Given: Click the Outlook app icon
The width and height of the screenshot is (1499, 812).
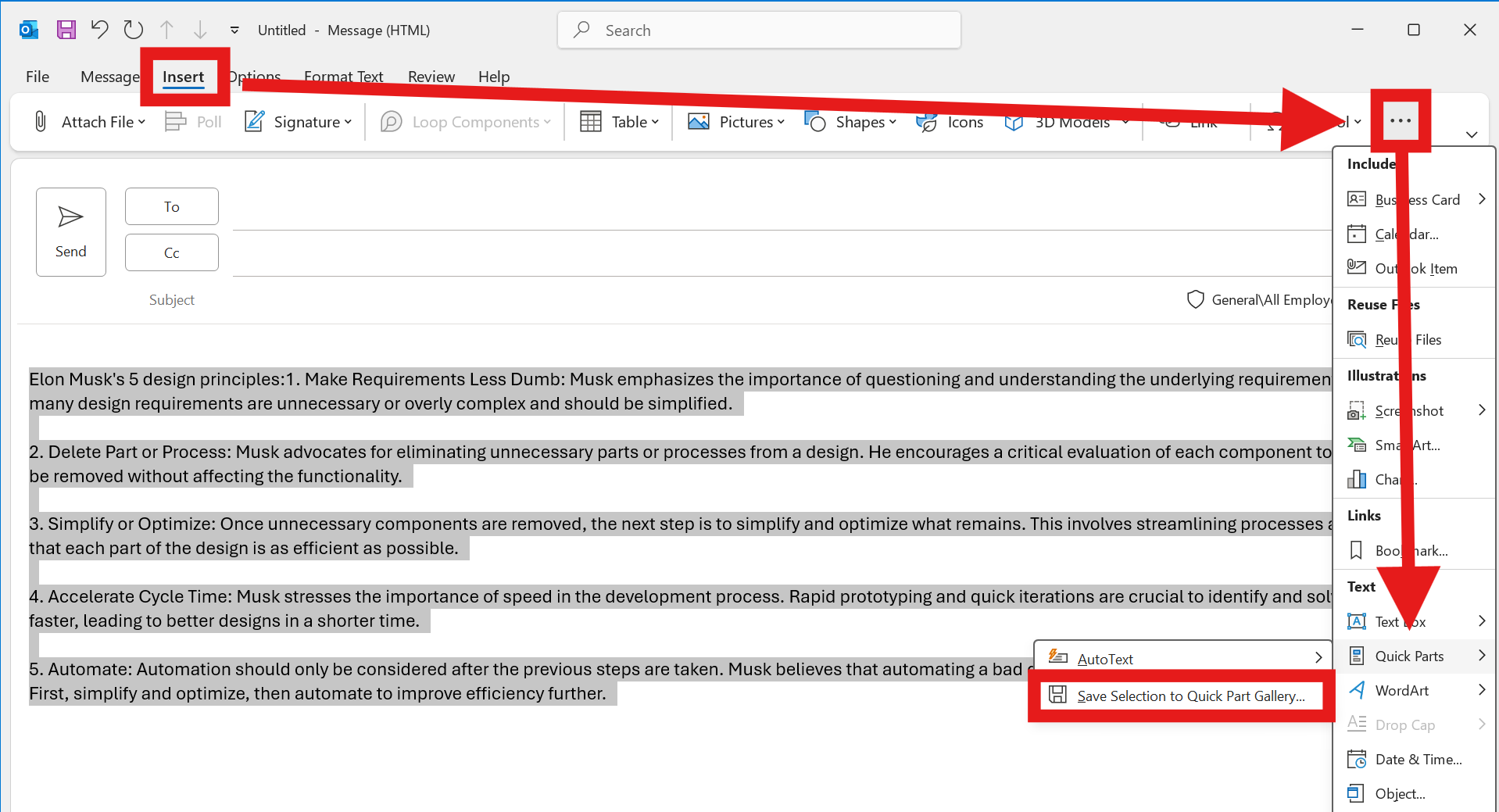Looking at the screenshot, I should tap(29, 30).
